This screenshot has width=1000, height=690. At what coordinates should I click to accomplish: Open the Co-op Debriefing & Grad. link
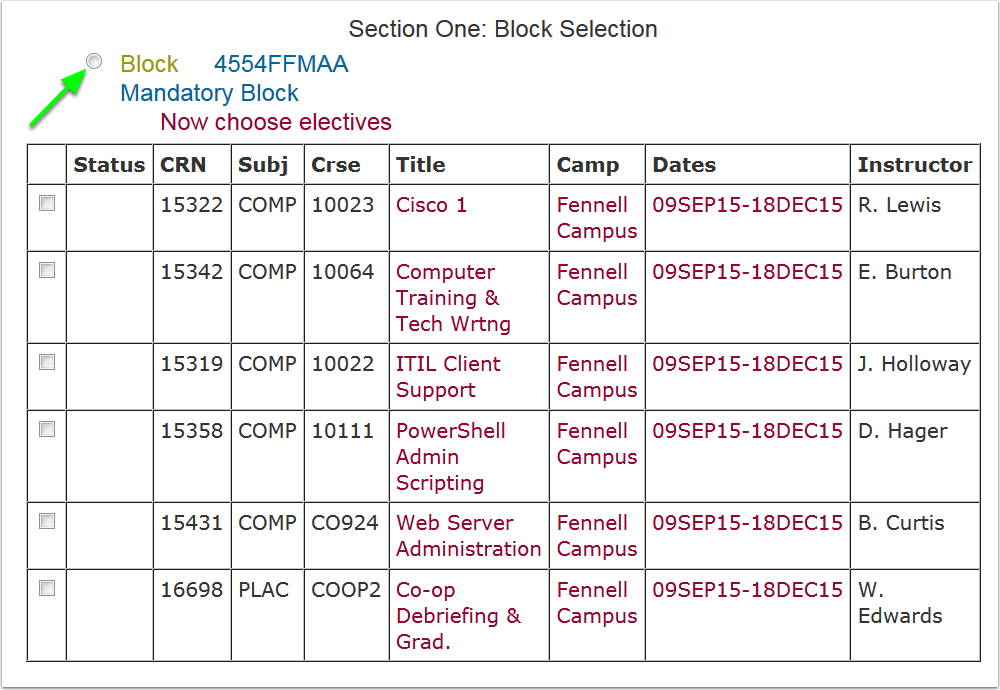458,616
